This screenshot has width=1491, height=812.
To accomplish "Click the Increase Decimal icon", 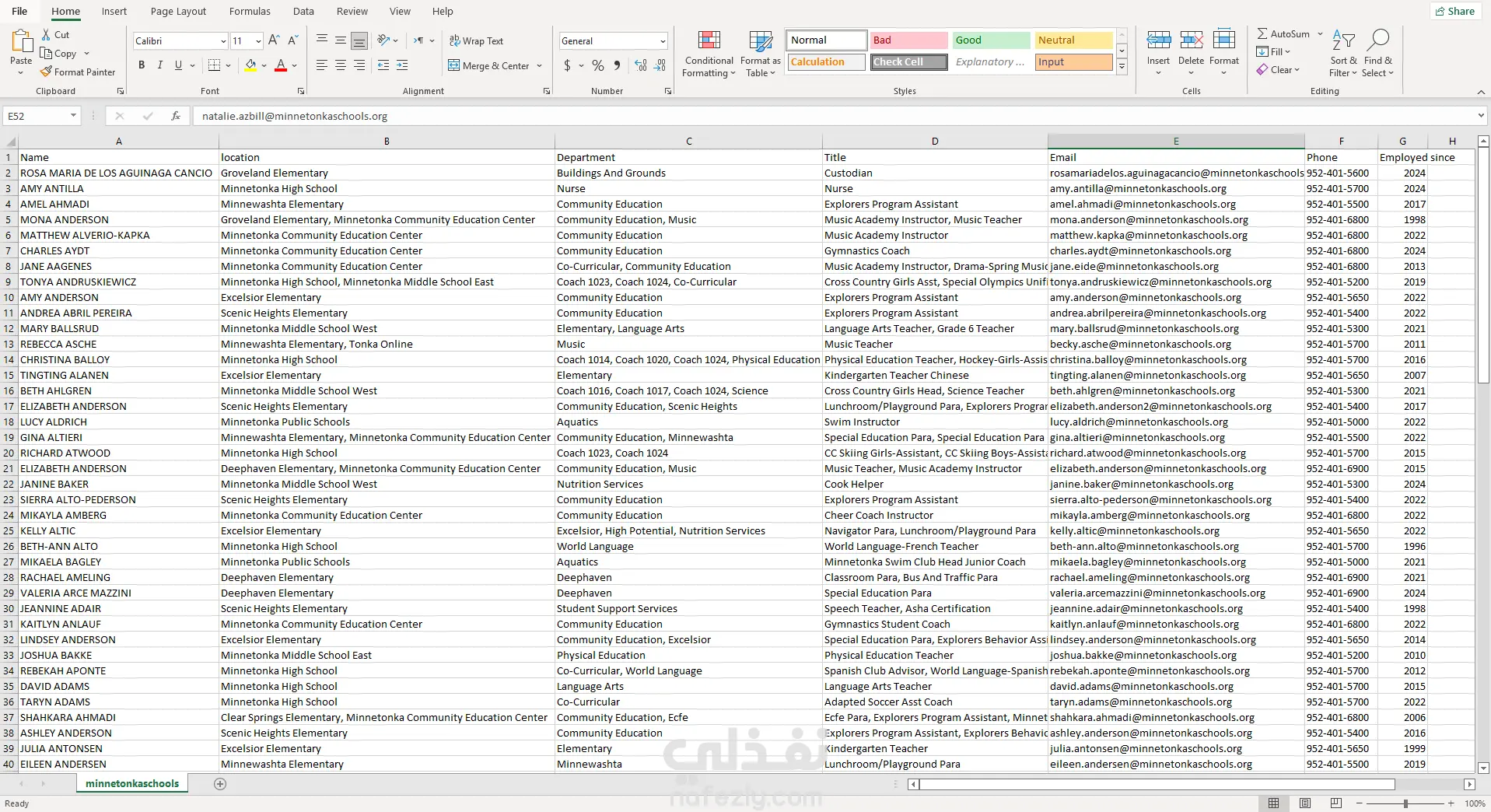I will coord(641,65).
